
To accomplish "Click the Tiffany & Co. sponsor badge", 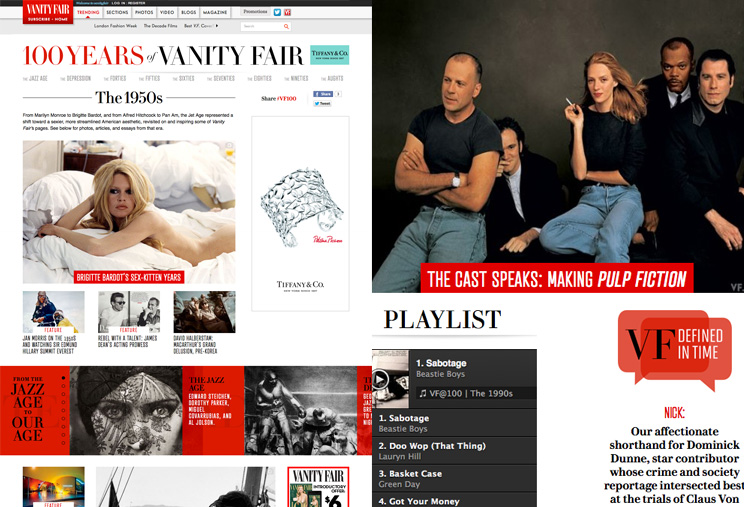I will pos(329,55).
